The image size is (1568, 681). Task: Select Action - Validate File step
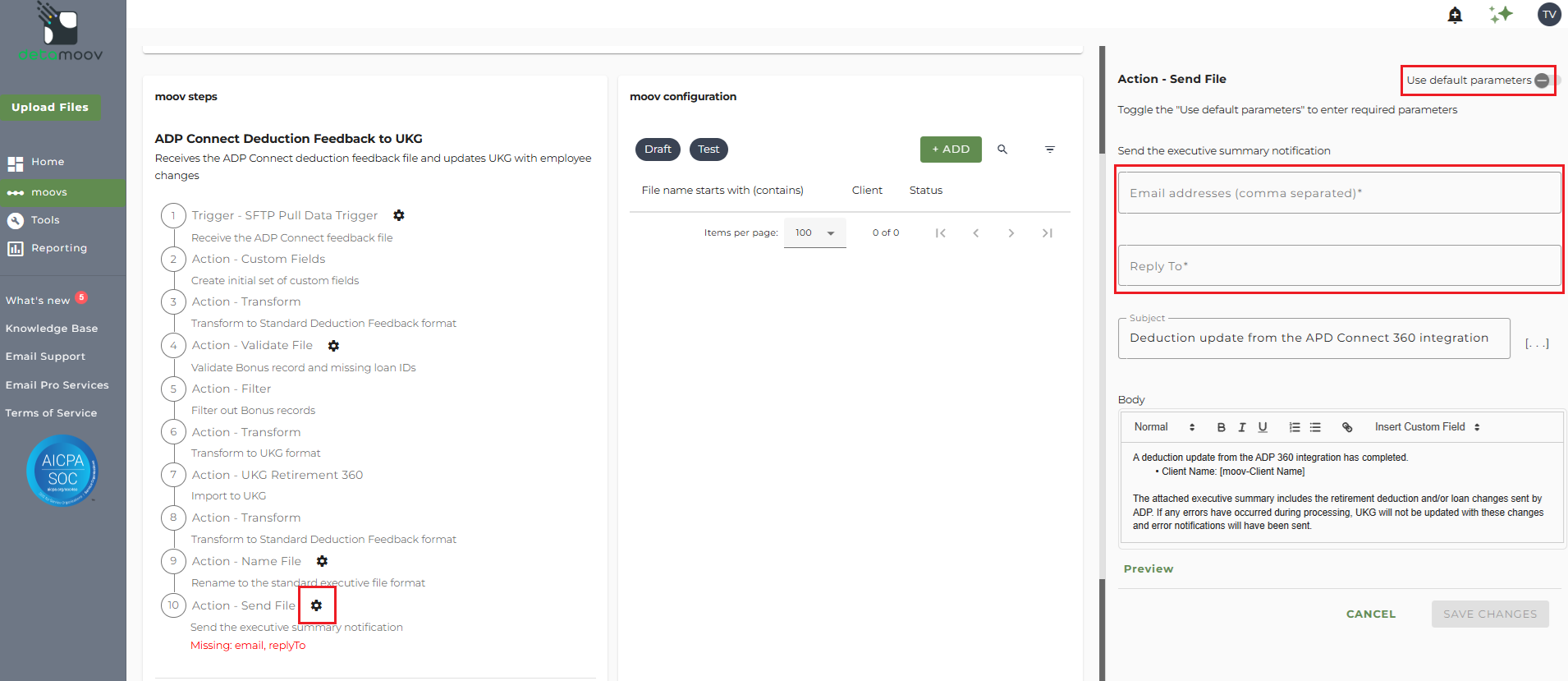tap(252, 346)
